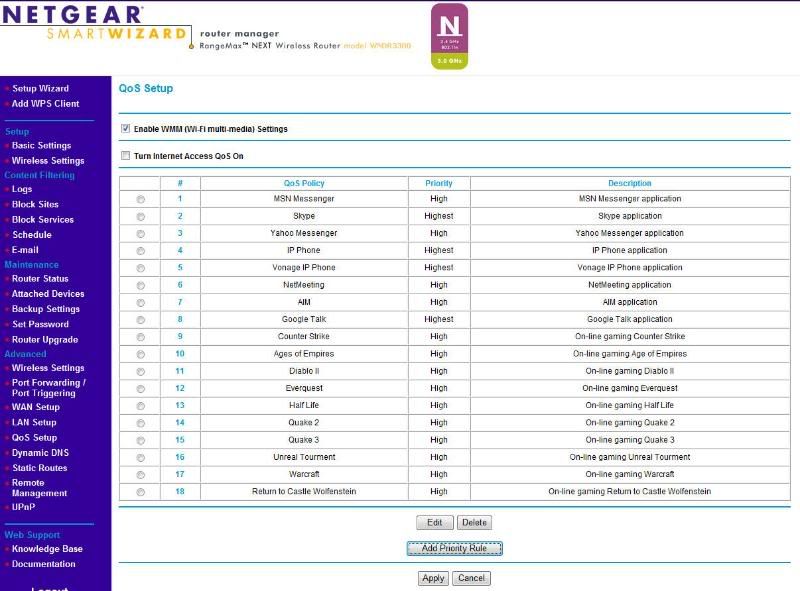
Task: Click the QoS Setup page heading
Action: tap(146, 88)
